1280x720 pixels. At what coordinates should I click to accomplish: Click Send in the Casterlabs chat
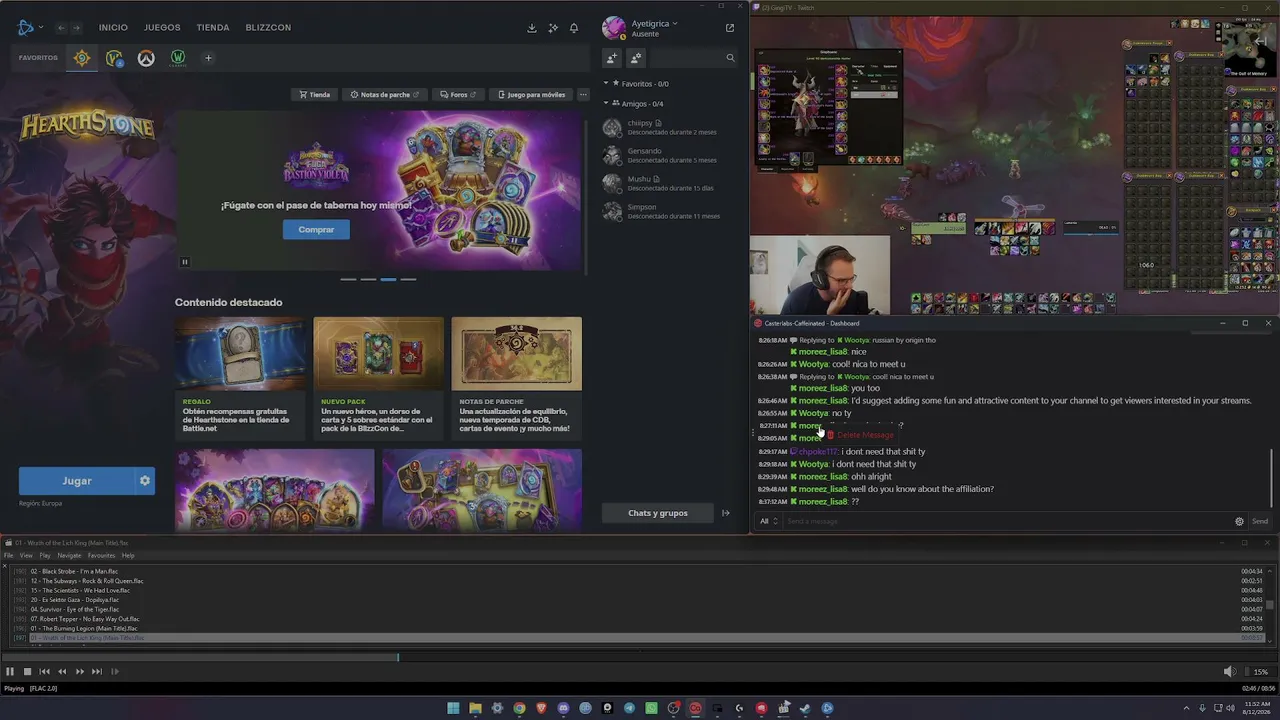click(x=1260, y=521)
